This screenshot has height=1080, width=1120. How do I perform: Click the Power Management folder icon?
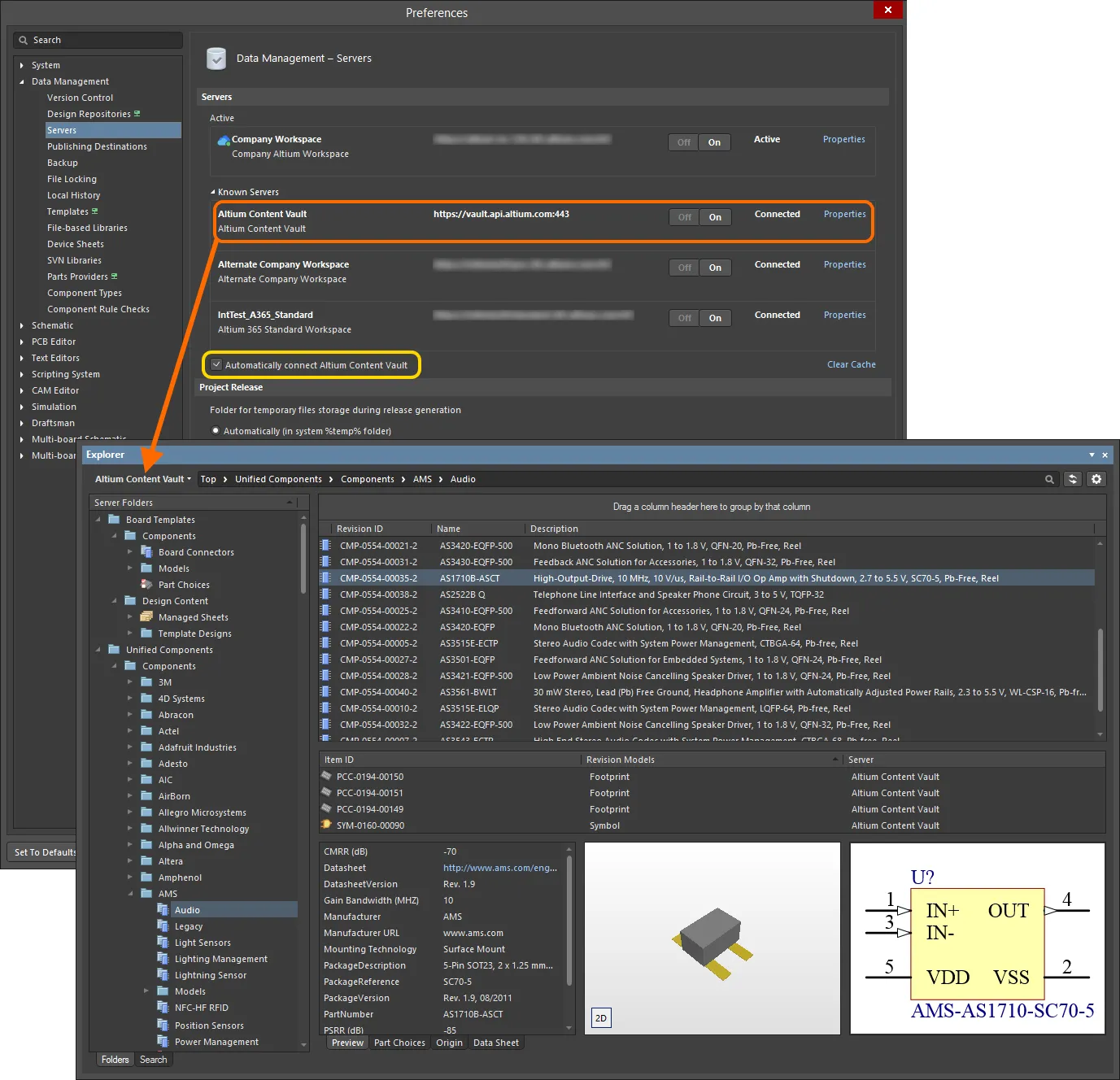(163, 1041)
